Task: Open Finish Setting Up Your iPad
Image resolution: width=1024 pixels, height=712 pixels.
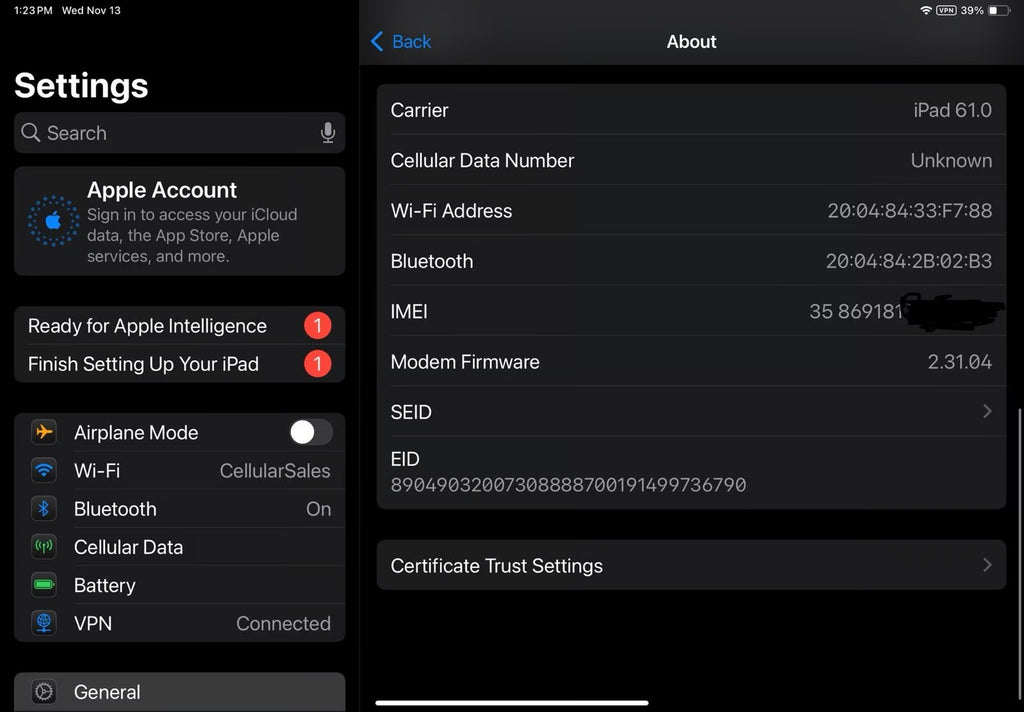Action: coord(143,364)
